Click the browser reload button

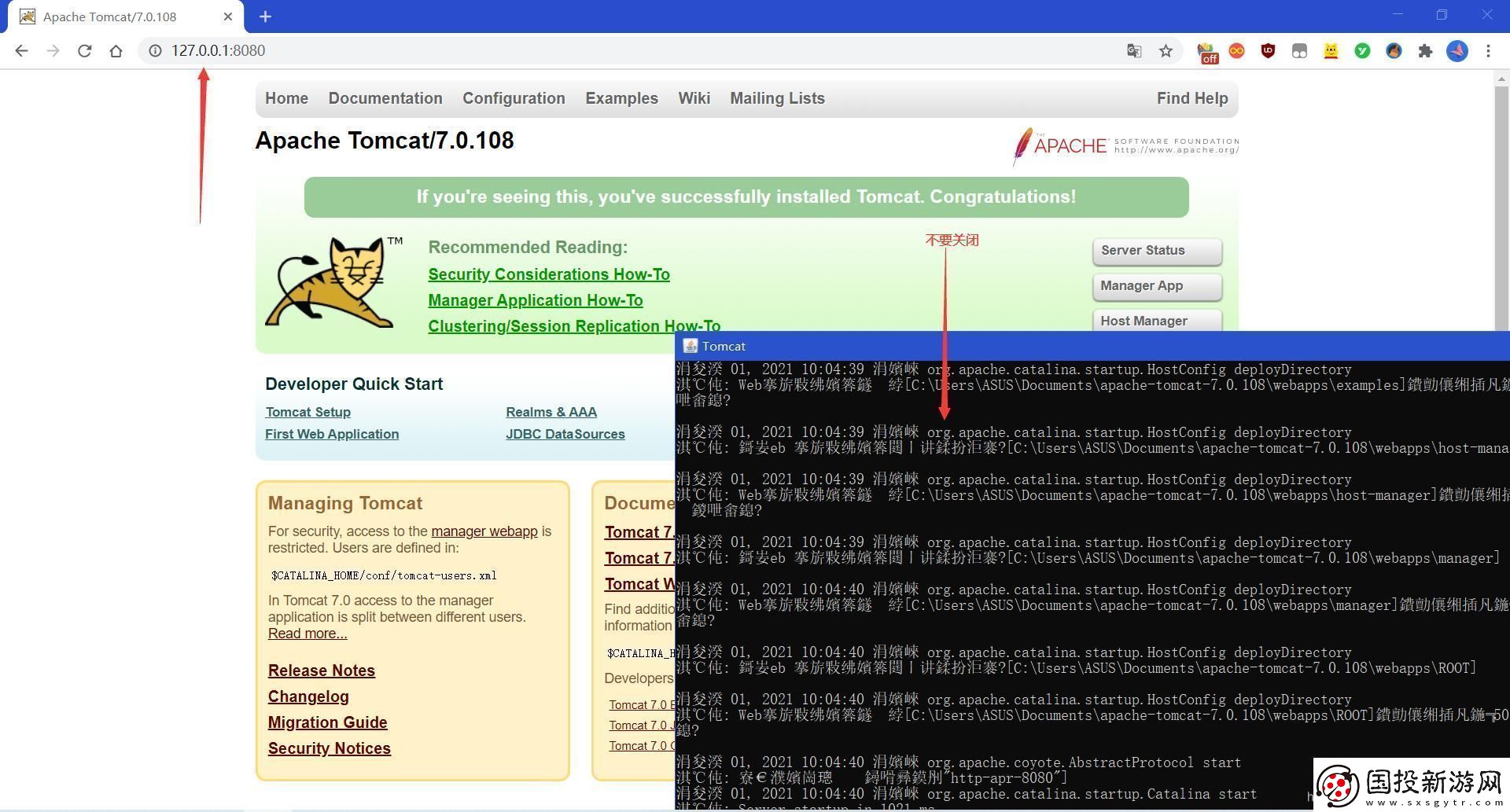point(84,51)
